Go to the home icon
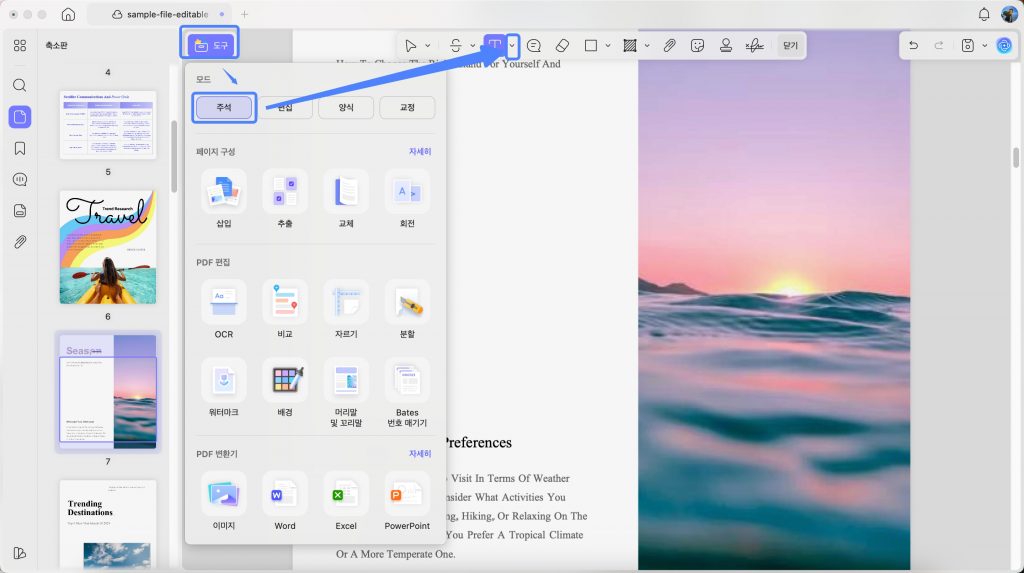Viewport: 1024px width, 573px height. pos(68,14)
